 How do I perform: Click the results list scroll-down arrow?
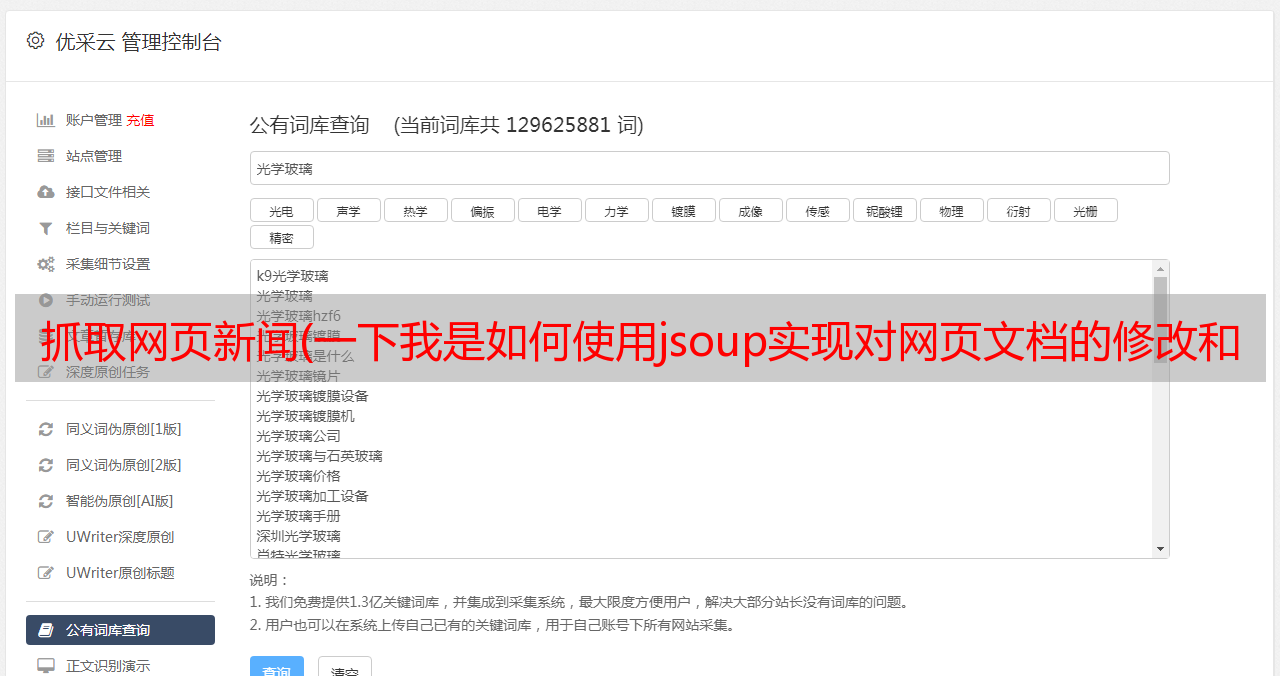tap(1160, 549)
